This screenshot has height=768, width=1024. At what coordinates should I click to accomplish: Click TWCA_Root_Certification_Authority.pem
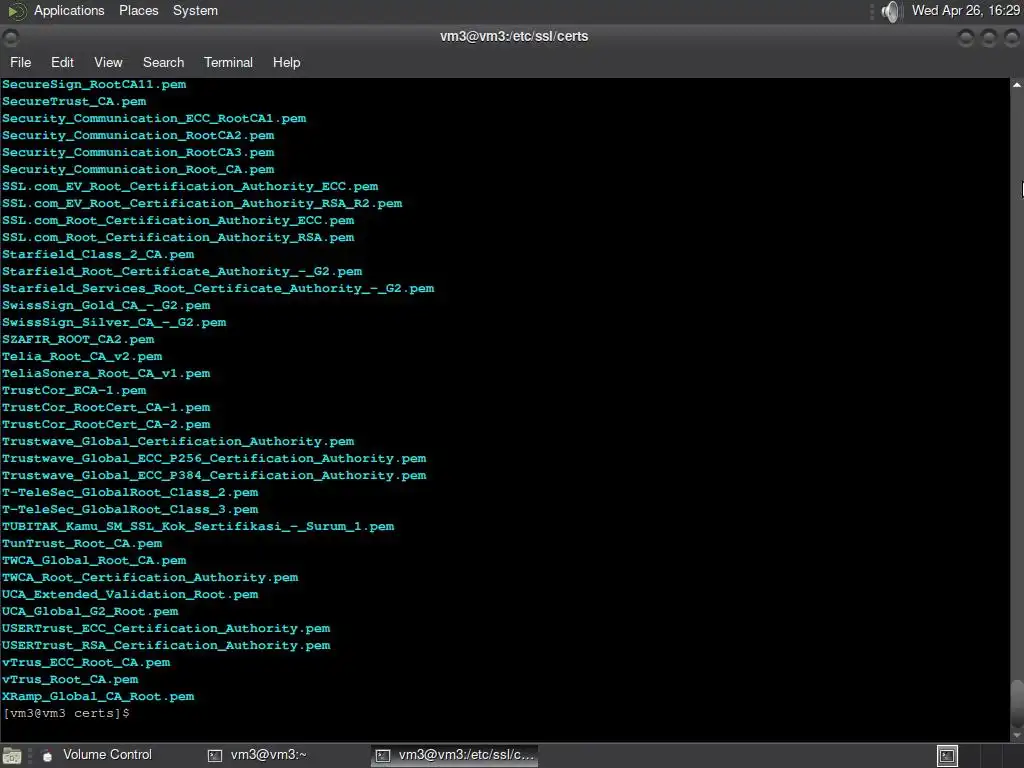pos(150,577)
